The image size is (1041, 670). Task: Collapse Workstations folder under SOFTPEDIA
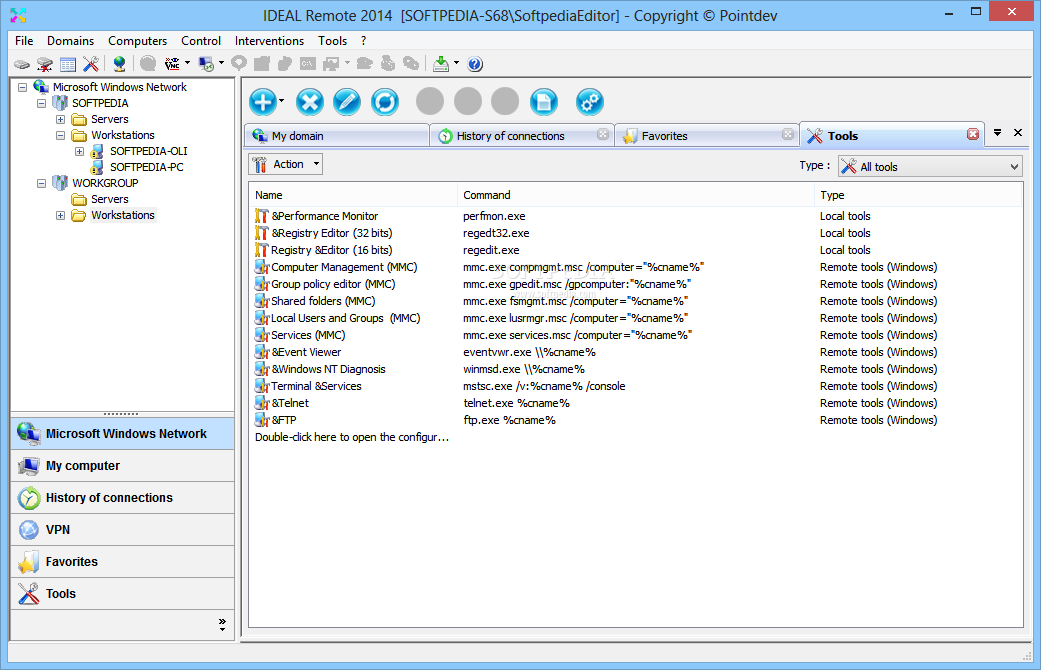click(60, 135)
